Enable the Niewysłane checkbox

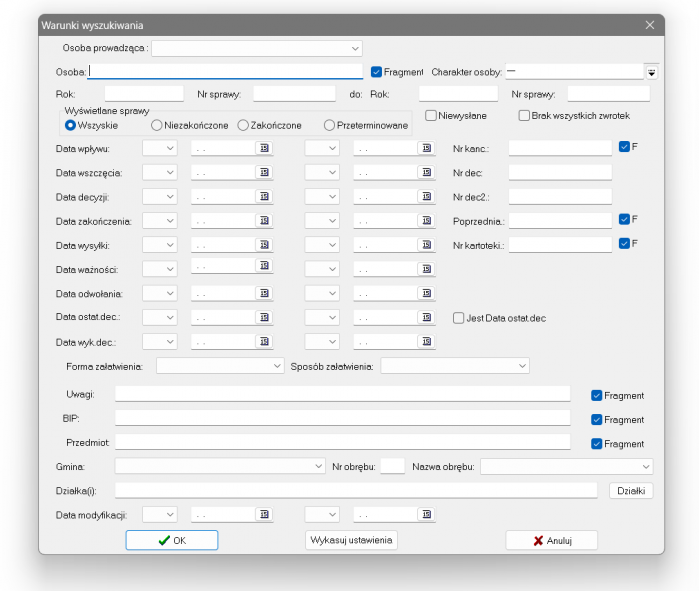(x=431, y=115)
